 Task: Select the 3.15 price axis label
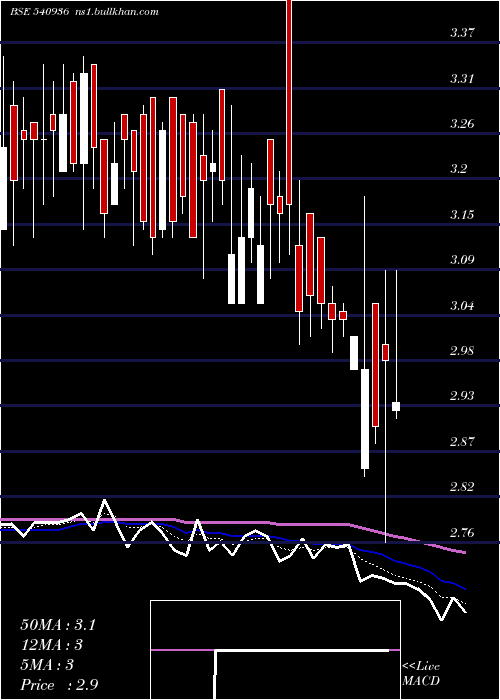462,215
